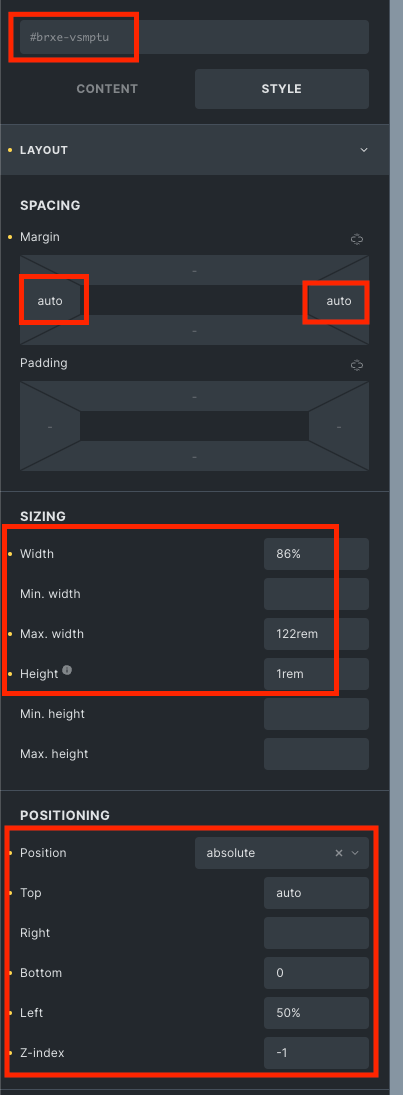Screen dimensions: 403x1095
Task: Clear the Position value with the X
Action: 339,853
